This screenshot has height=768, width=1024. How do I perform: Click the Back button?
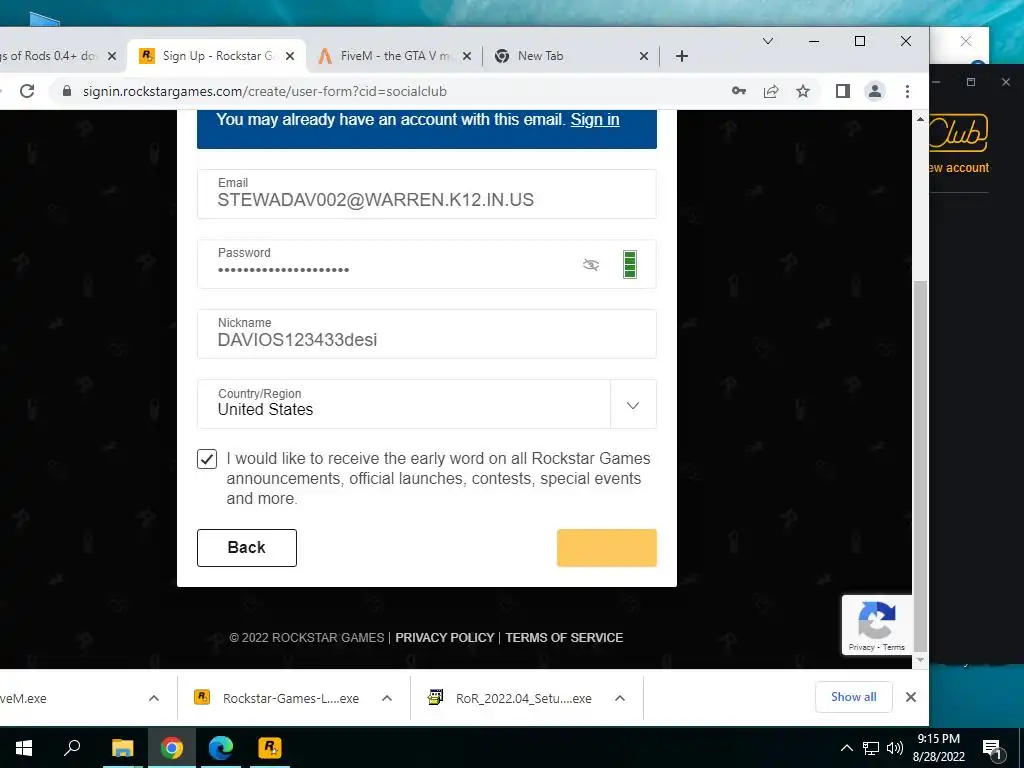(247, 548)
